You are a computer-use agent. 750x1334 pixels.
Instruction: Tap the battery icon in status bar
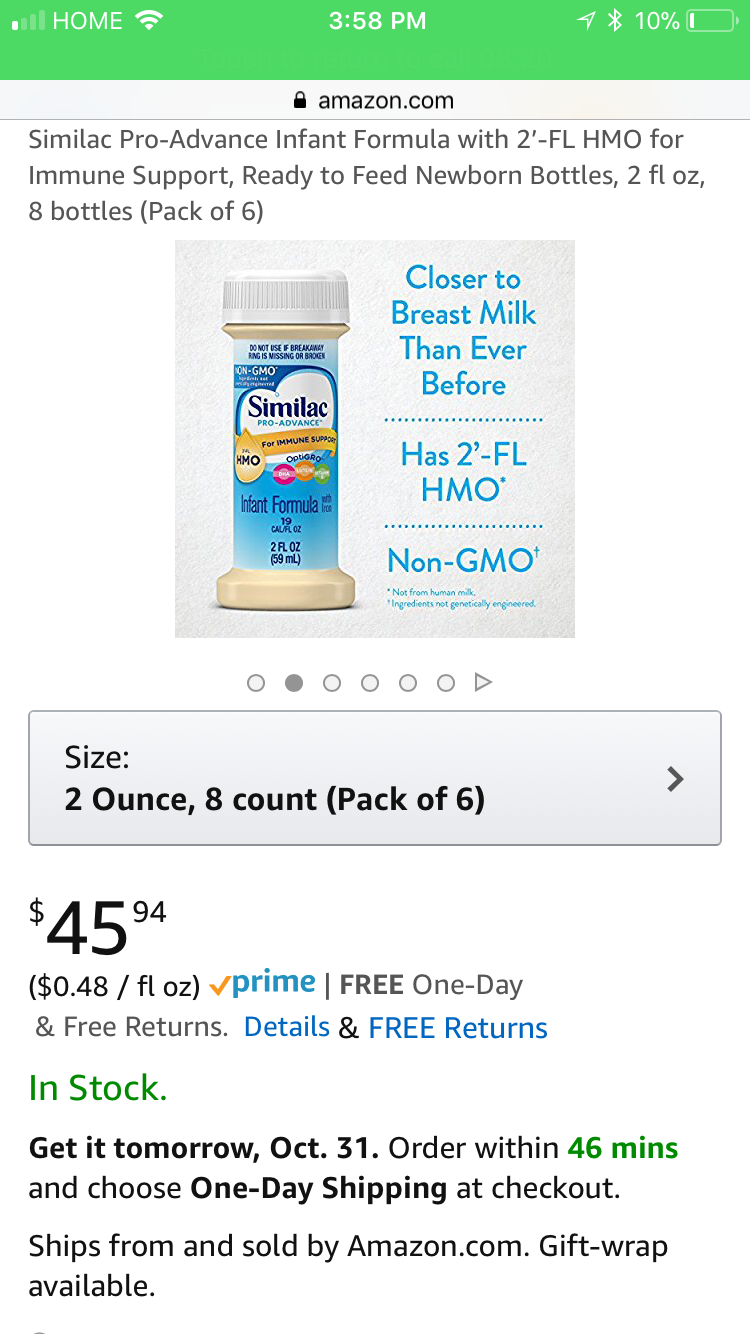[715, 20]
